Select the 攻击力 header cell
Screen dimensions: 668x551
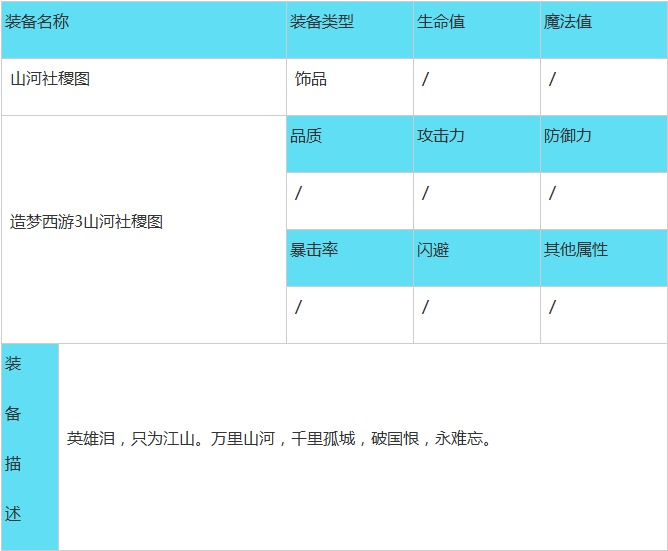point(477,144)
